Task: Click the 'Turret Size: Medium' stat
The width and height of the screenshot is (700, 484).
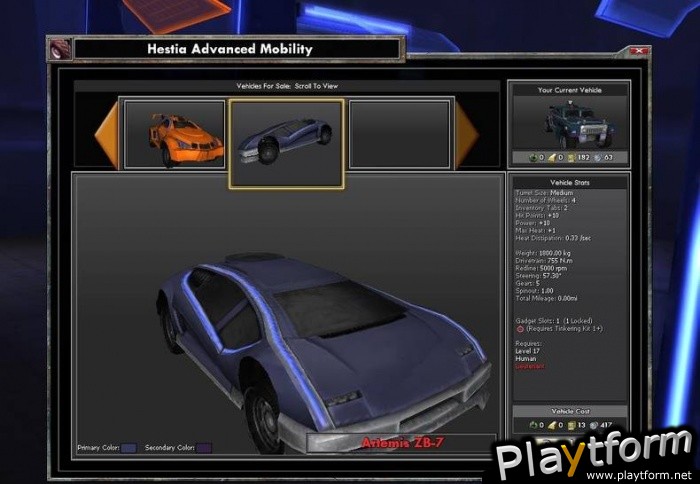Action: pos(544,193)
